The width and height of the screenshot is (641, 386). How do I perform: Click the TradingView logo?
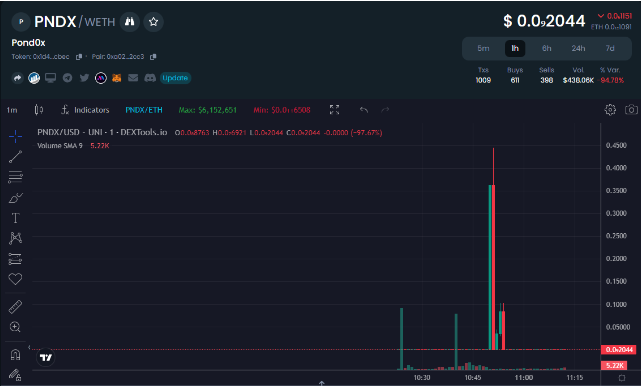coord(46,357)
